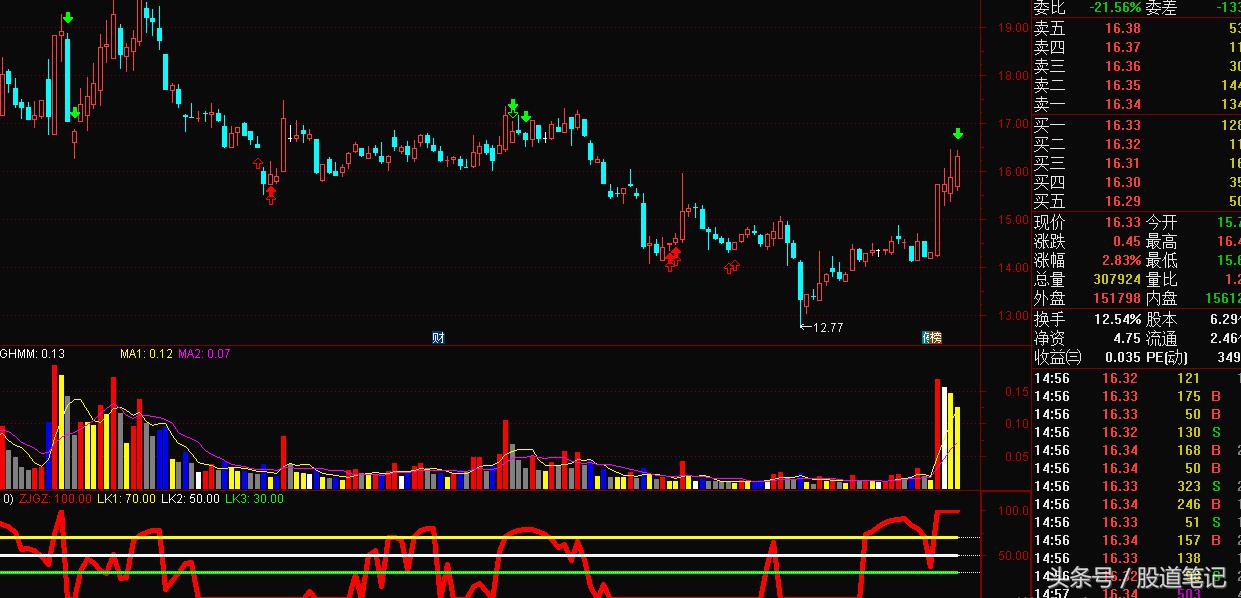Click the 100.0 oscillator axis label
The height and width of the screenshot is (598, 1241).
point(1015,510)
